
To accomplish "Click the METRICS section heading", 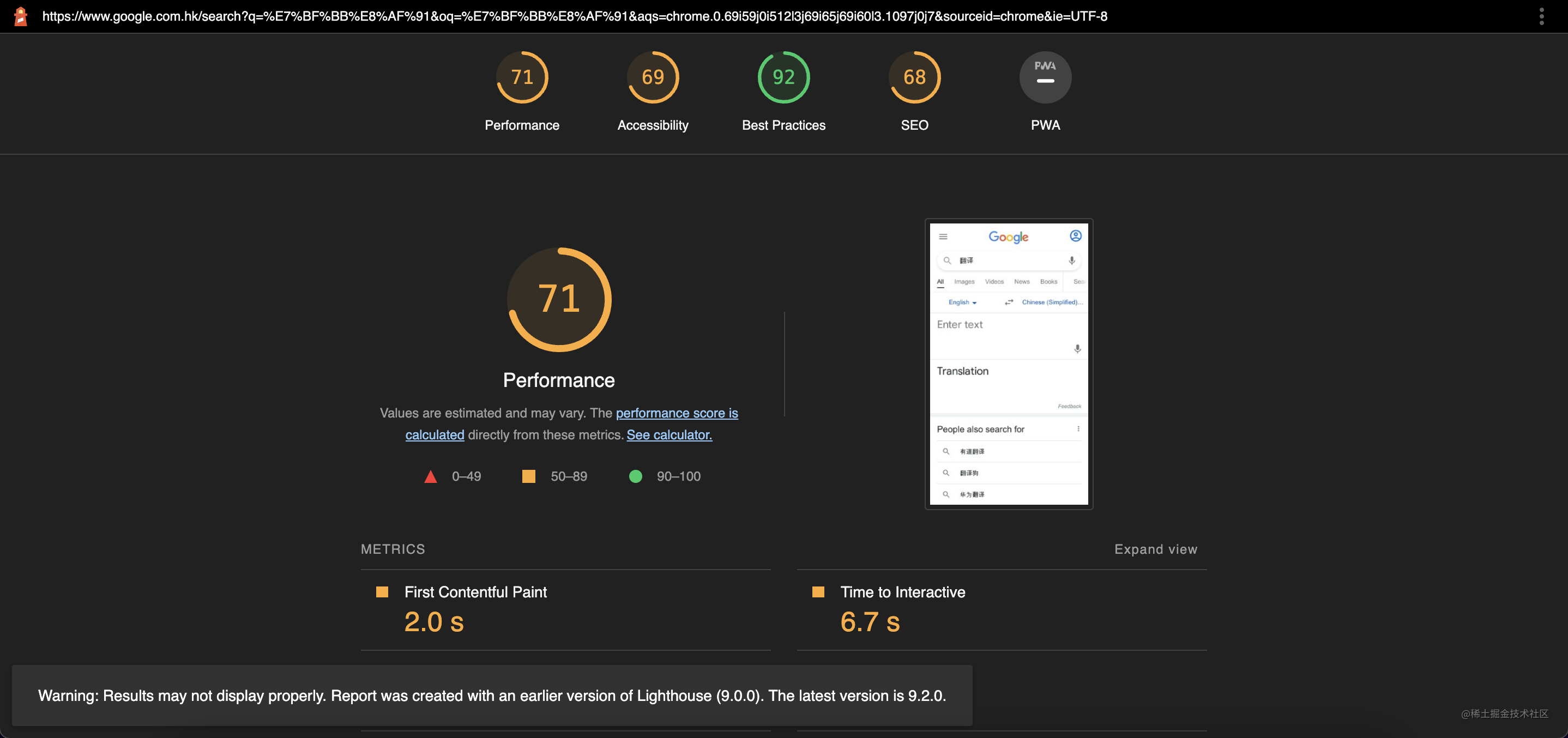I will (x=393, y=549).
